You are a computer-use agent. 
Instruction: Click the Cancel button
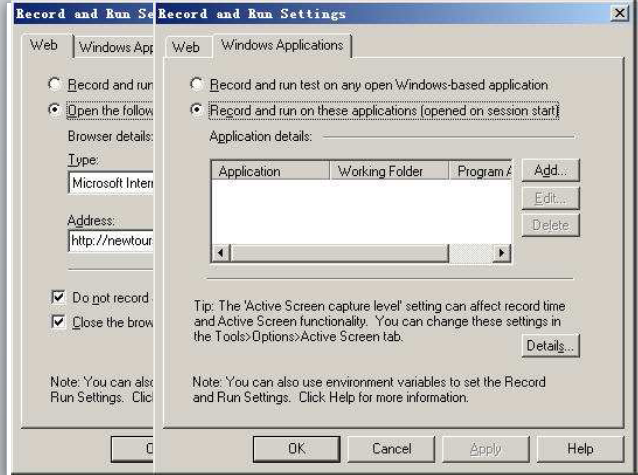391,449
